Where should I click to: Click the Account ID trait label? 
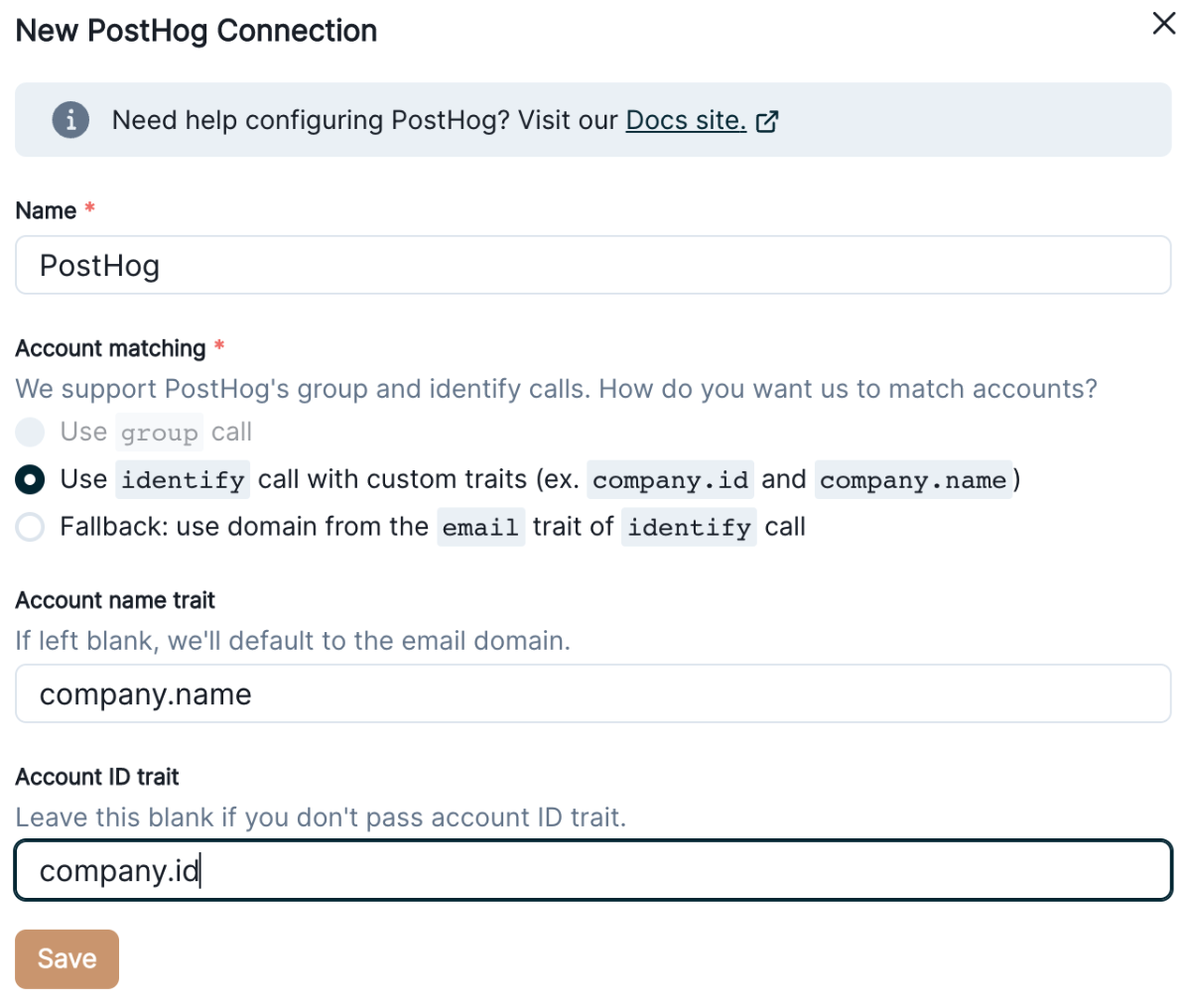97,777
